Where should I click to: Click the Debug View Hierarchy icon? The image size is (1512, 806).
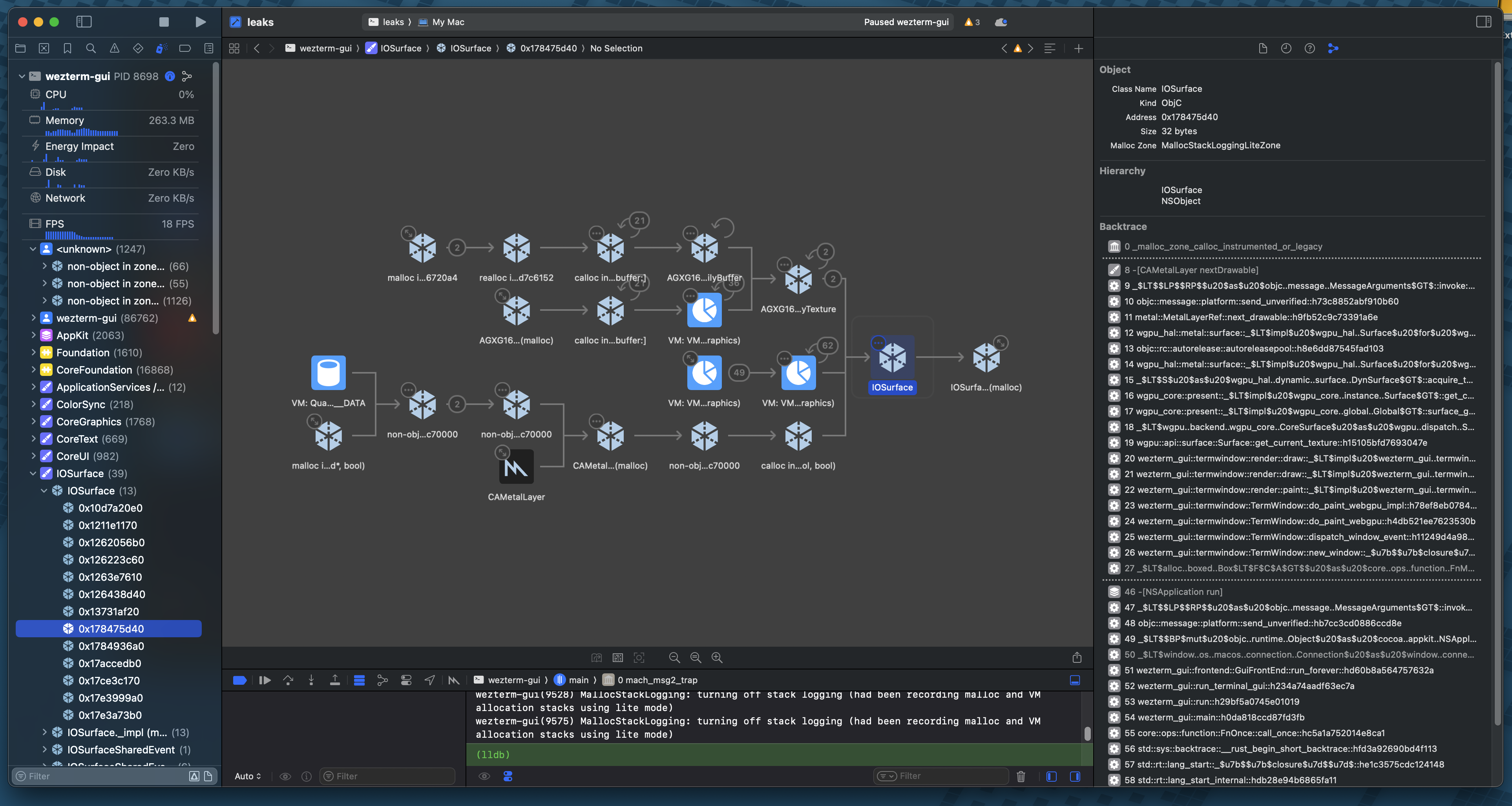359,680
